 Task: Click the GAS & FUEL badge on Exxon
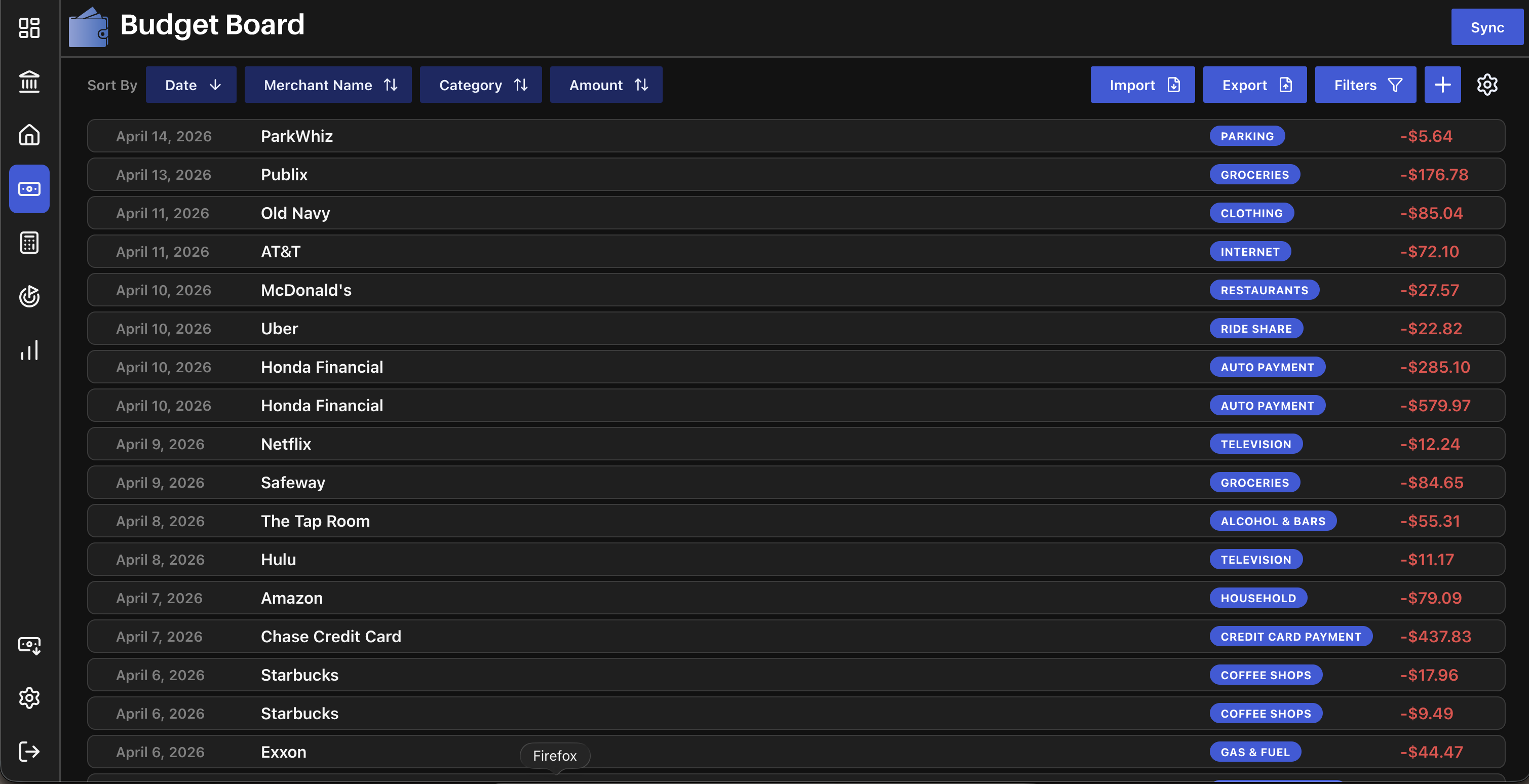pyautogui.click(x=1255, y=752)
